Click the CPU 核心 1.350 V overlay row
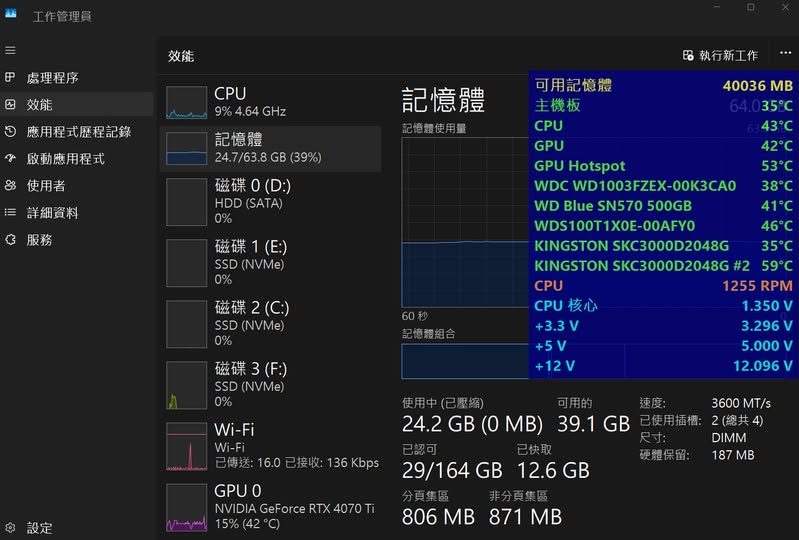The height and width of the screenshot is (540, 799). [663, 306]
